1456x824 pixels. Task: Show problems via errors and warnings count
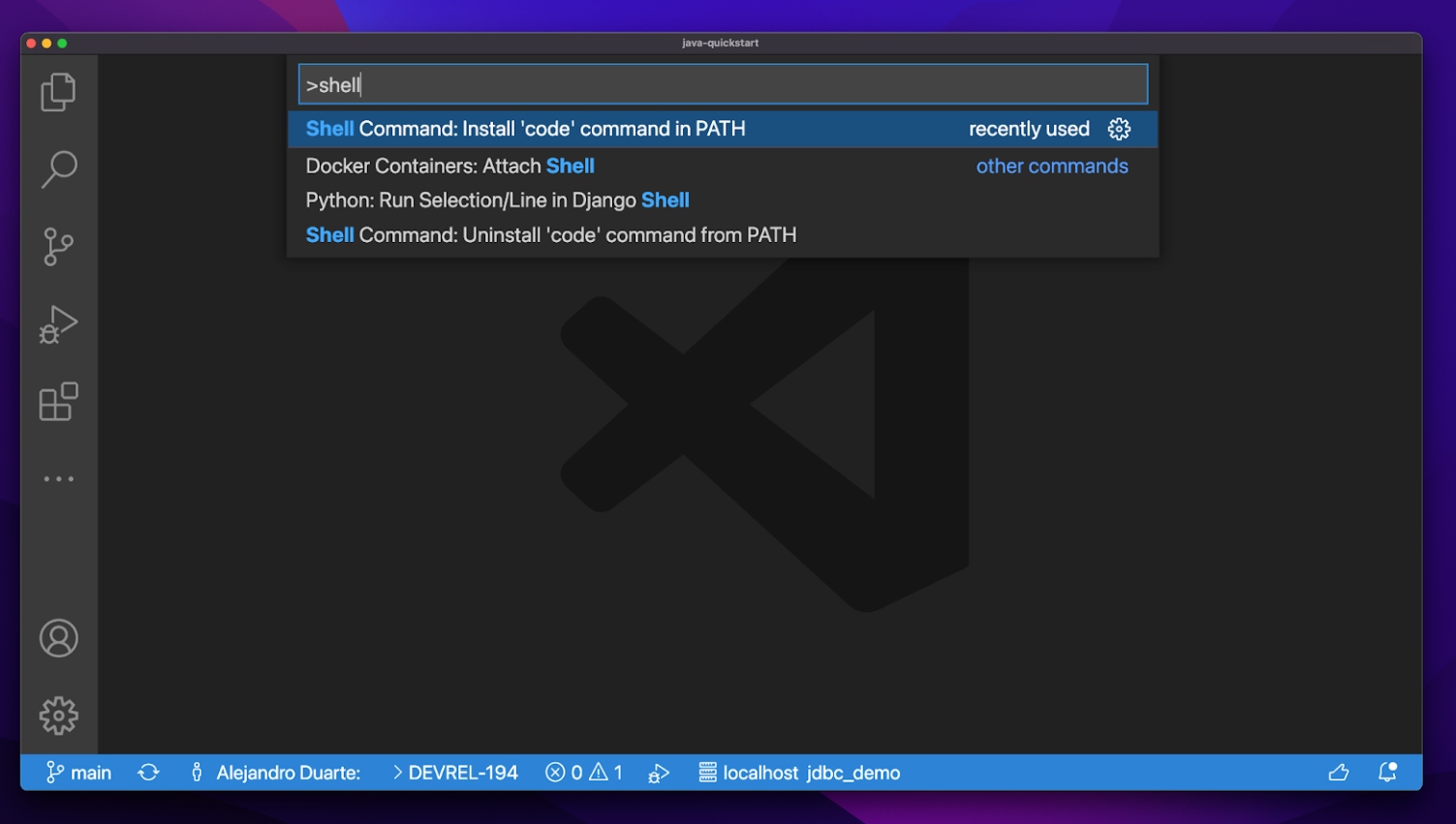pyautogui.click(x=584, y=773)
